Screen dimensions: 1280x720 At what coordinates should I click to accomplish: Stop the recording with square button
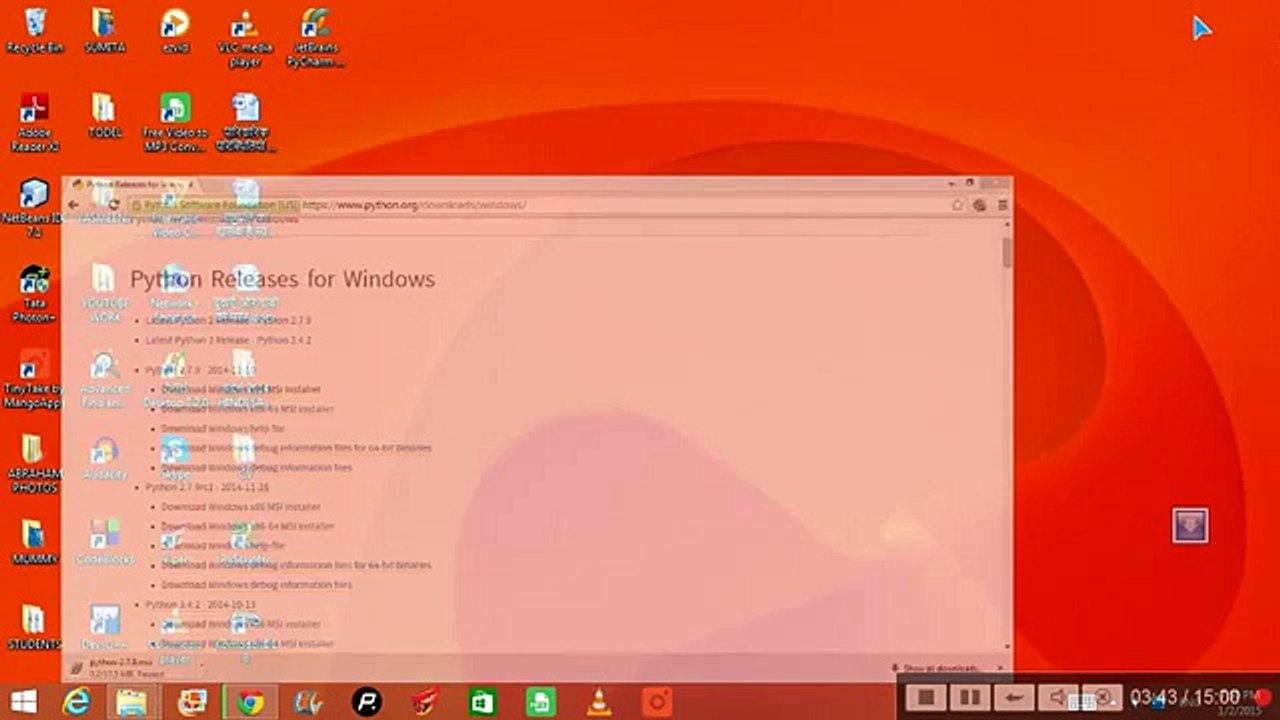[926, 697]
